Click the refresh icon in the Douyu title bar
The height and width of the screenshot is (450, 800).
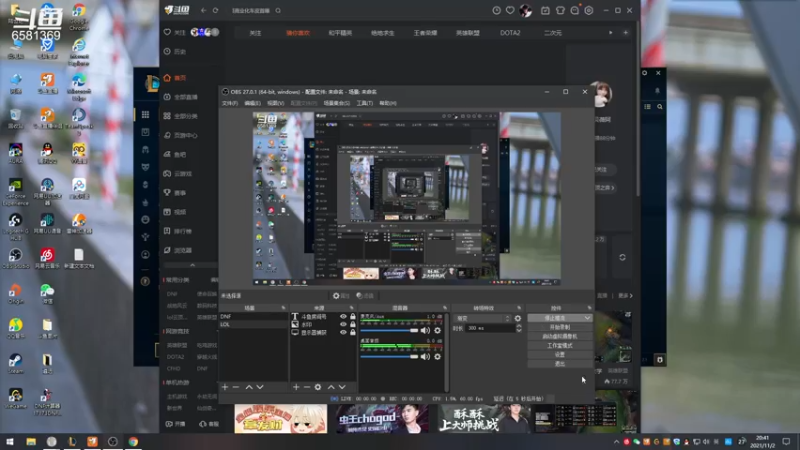pos(215,11)
